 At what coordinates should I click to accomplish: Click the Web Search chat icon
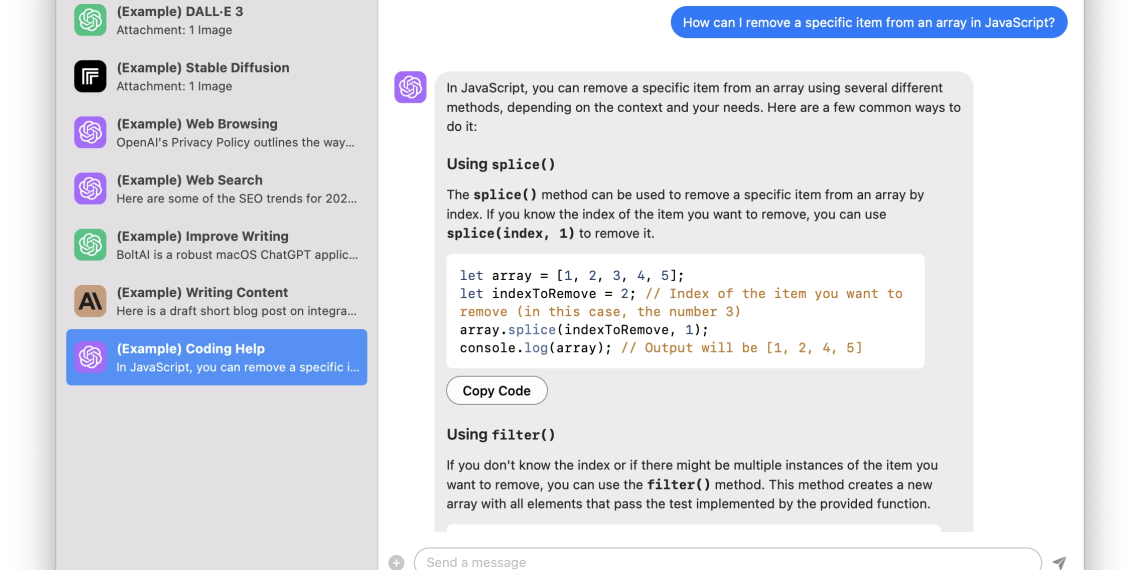[90, 188]
